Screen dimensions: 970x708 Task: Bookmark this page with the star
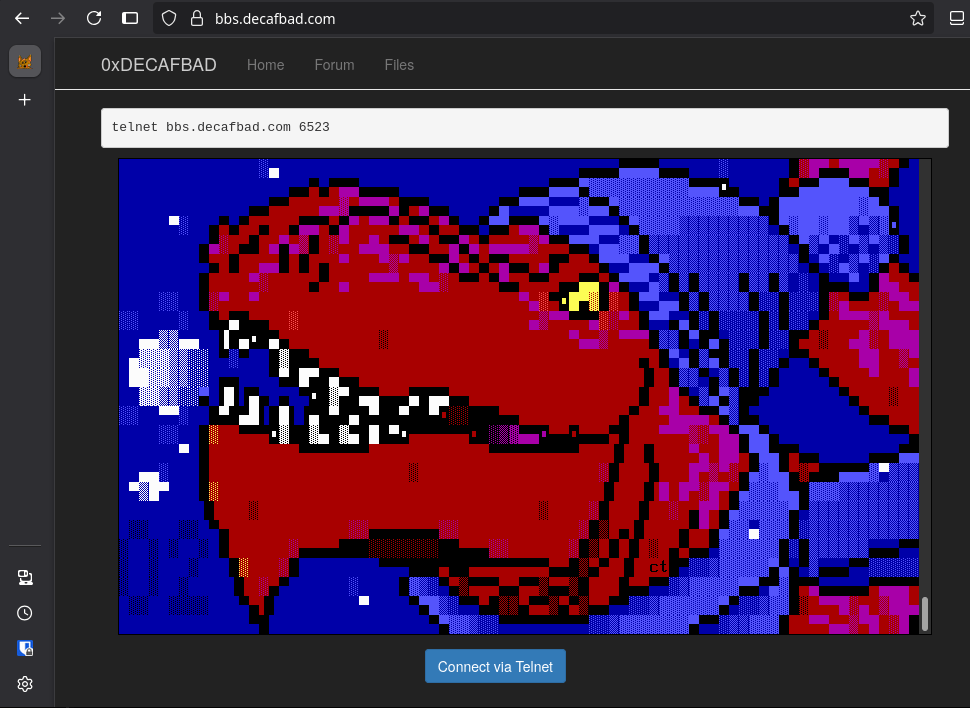pos(917,18)
